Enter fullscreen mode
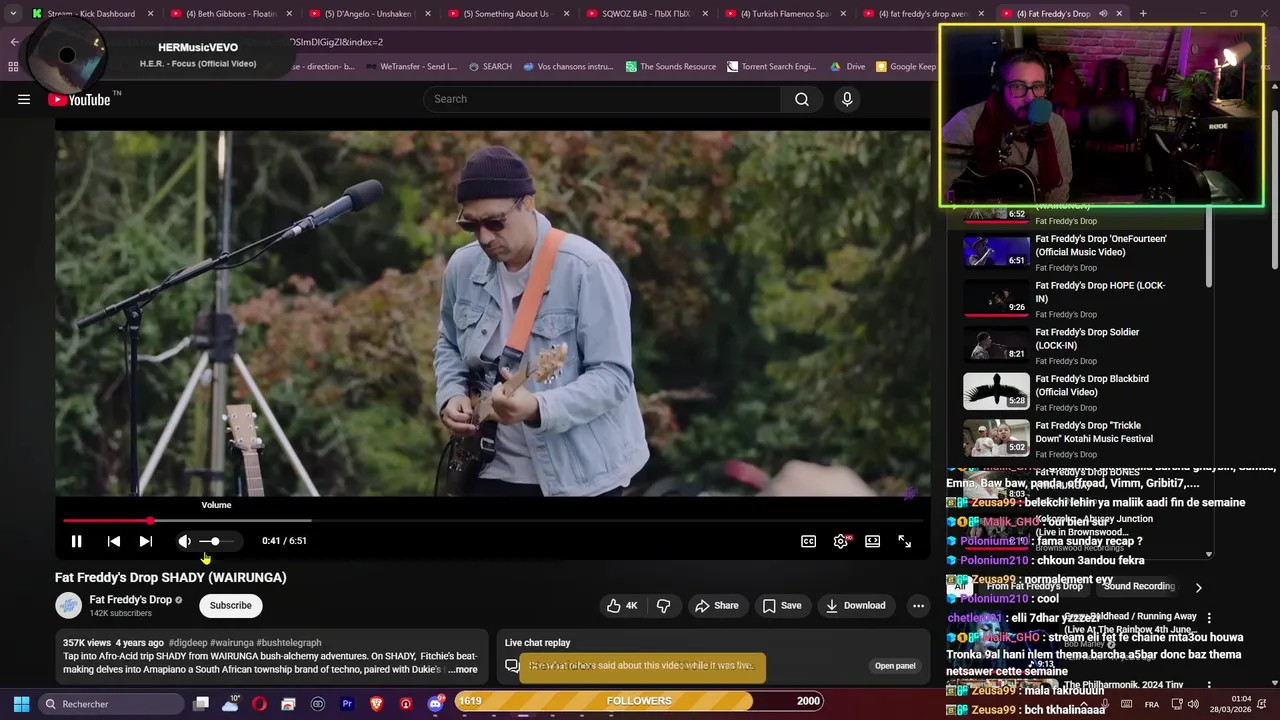1280x720 pixels. click(905, 541)
